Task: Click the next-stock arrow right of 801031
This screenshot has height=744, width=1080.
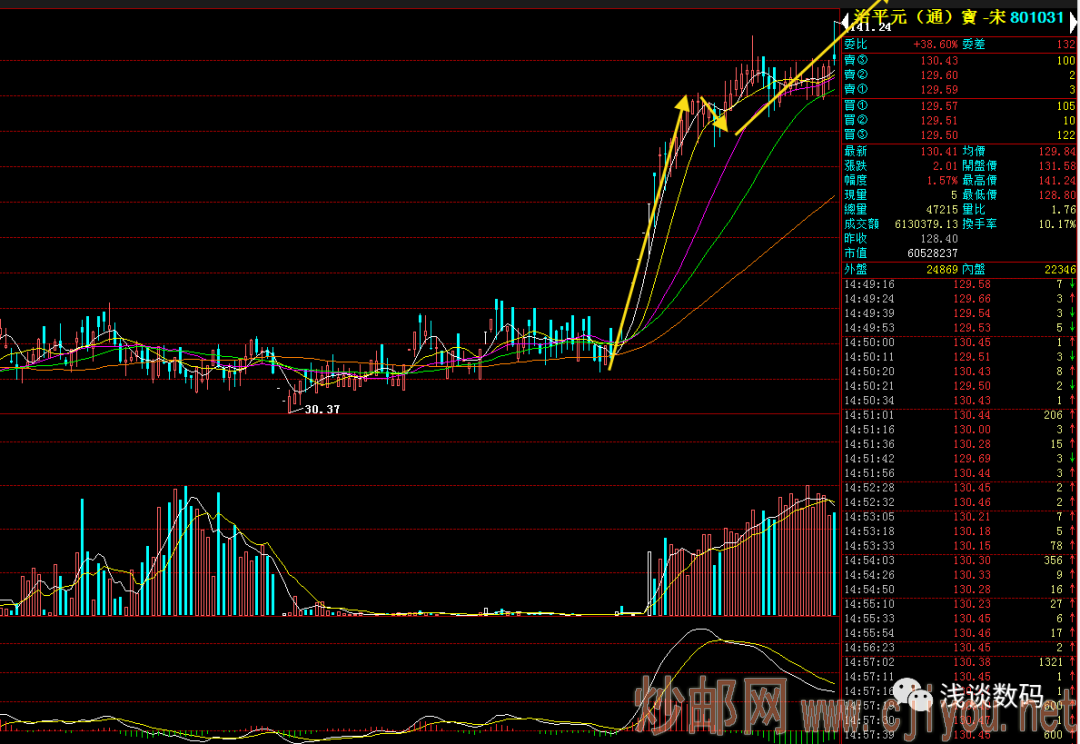Action: tap(1074, 22)
